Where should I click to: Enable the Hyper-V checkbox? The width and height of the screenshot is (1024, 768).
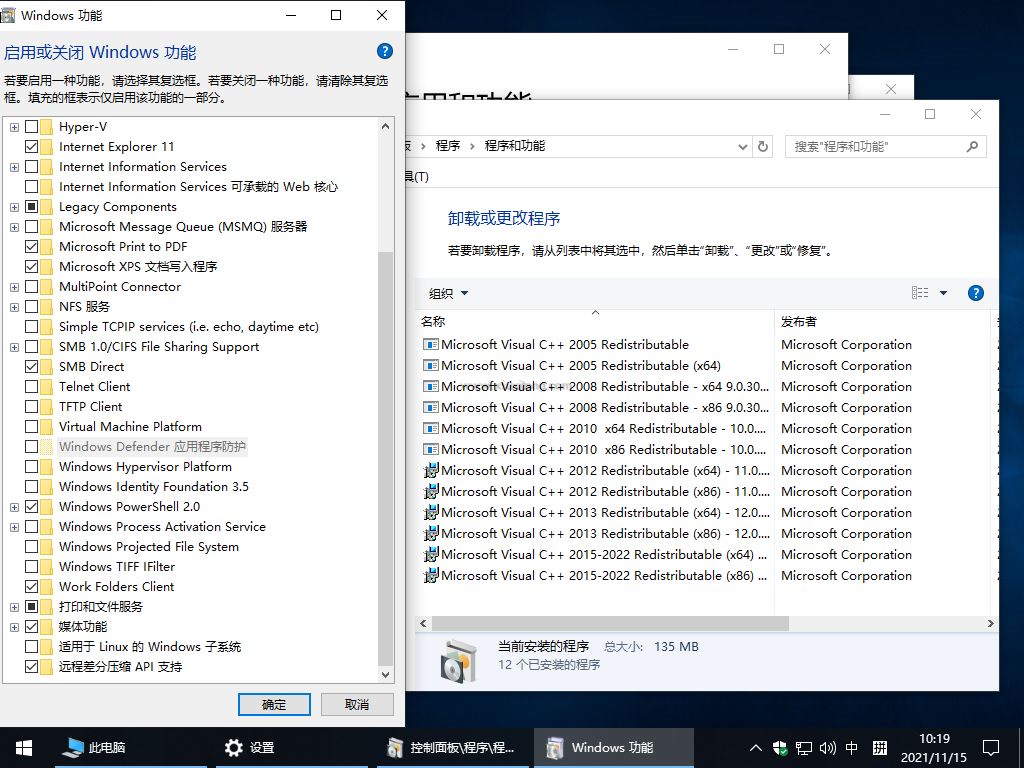[31, 127]
